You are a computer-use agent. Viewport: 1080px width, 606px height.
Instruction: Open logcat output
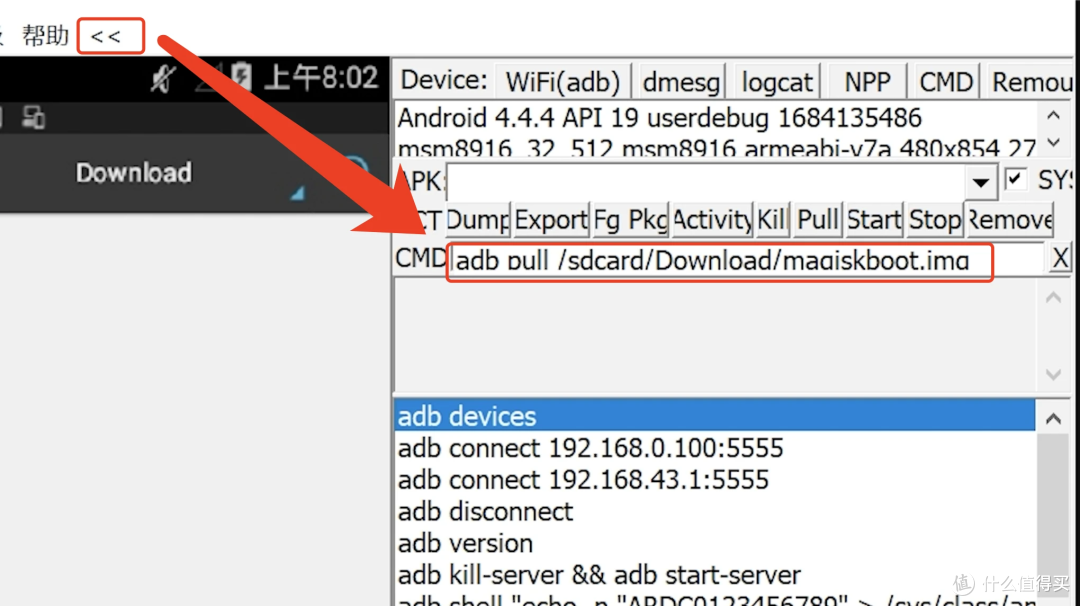(777, 81)
